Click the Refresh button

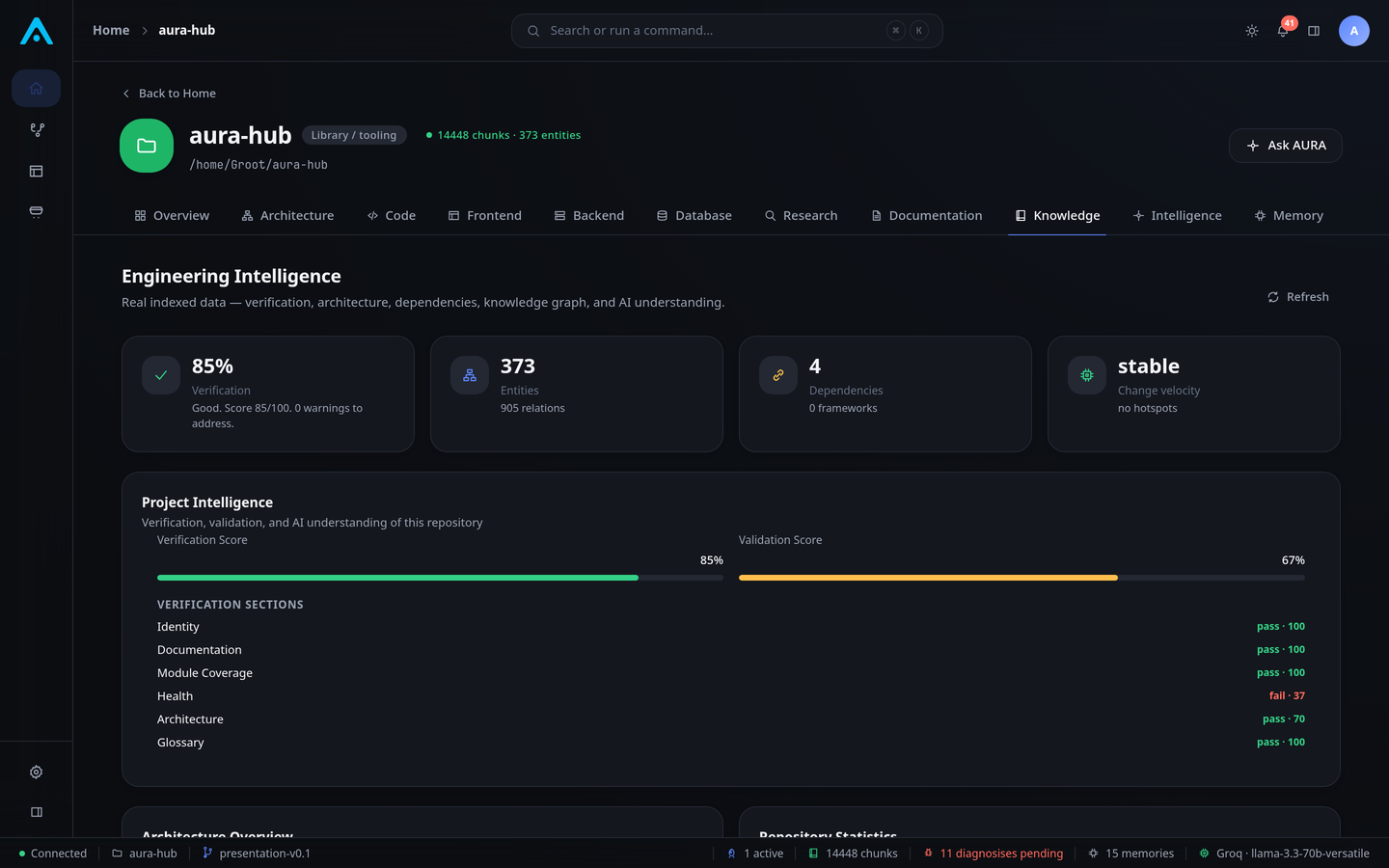(x=1298, y=297)
